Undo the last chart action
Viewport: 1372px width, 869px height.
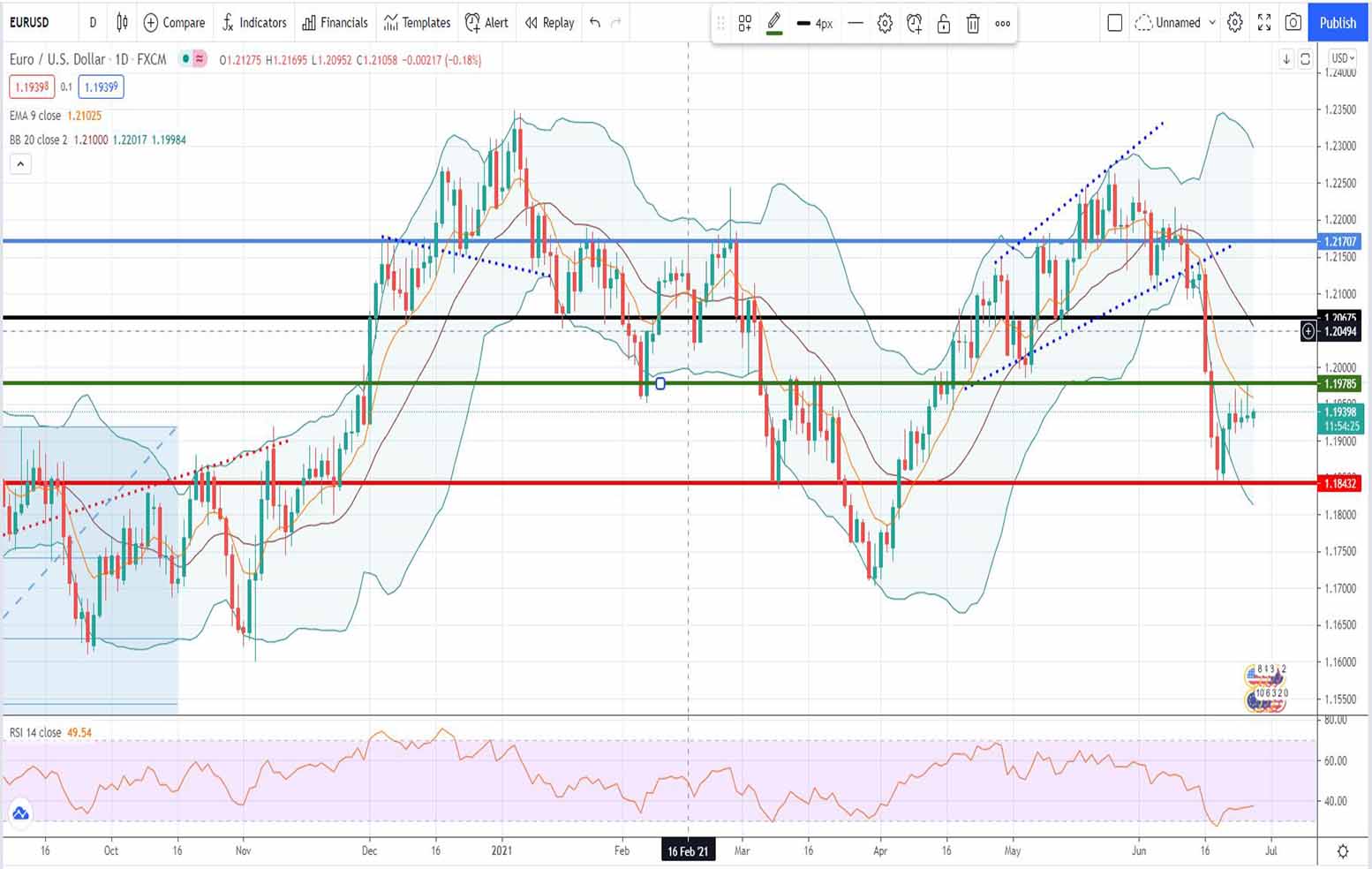[595, 22]
